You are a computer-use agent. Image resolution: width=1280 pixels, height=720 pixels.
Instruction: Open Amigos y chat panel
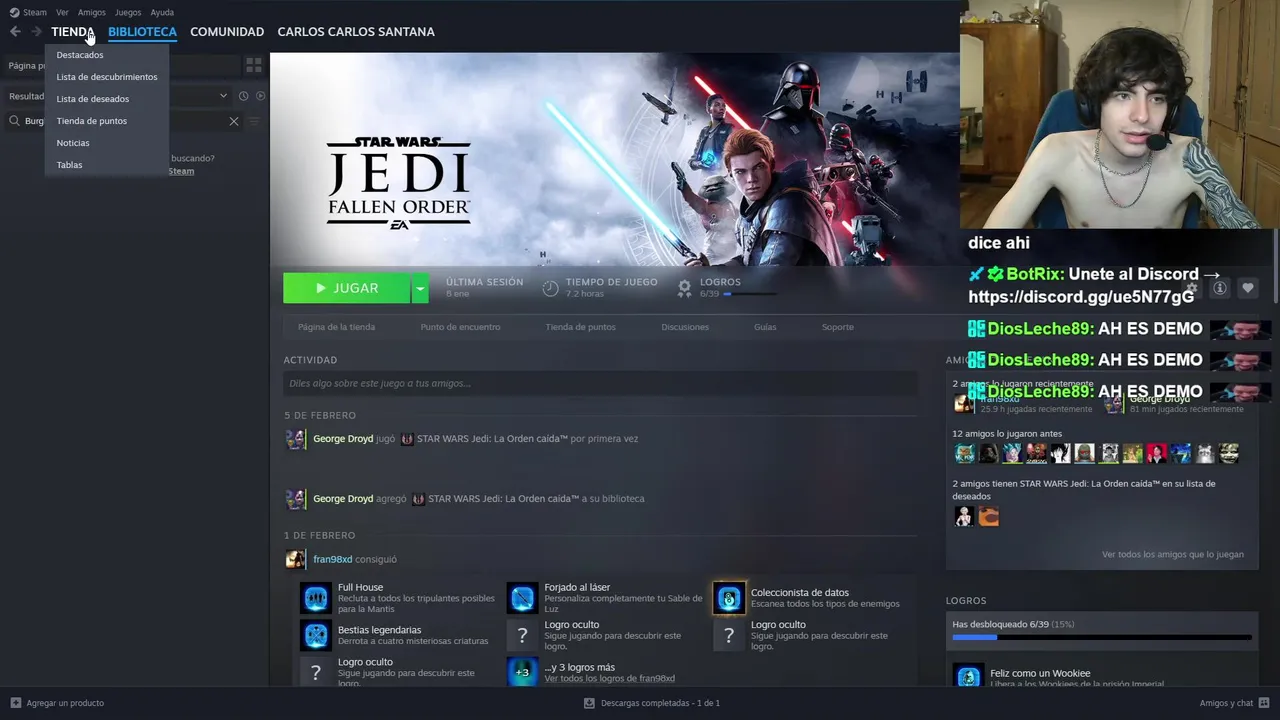tap(1234, 703)
